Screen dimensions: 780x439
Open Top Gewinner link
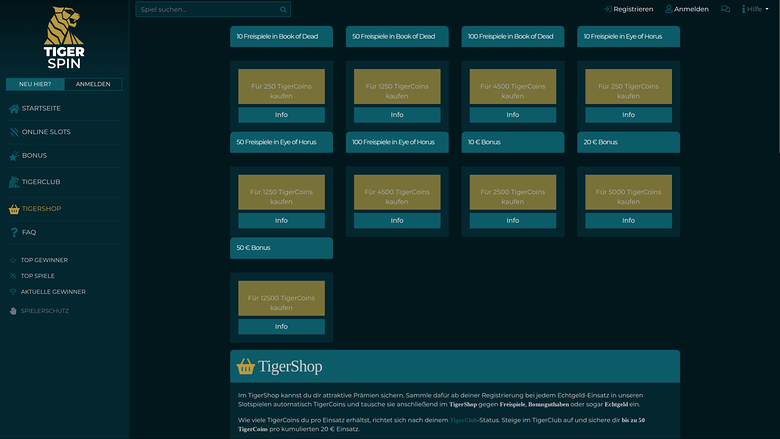tap(44, 260)
